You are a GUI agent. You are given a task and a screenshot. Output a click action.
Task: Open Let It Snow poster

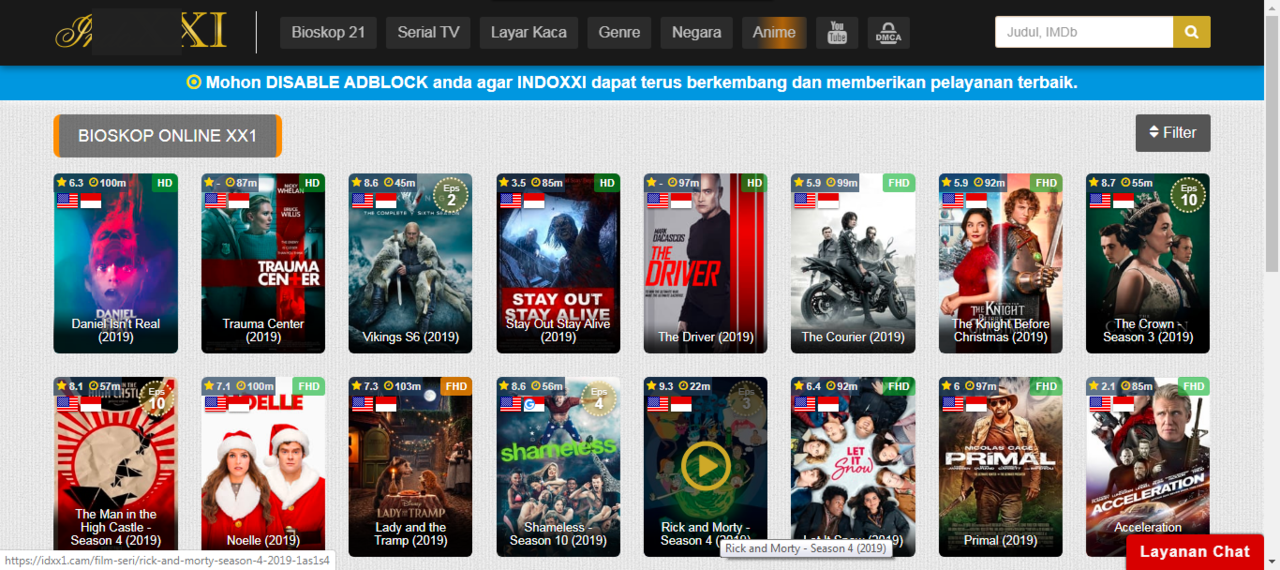[853, 467]
